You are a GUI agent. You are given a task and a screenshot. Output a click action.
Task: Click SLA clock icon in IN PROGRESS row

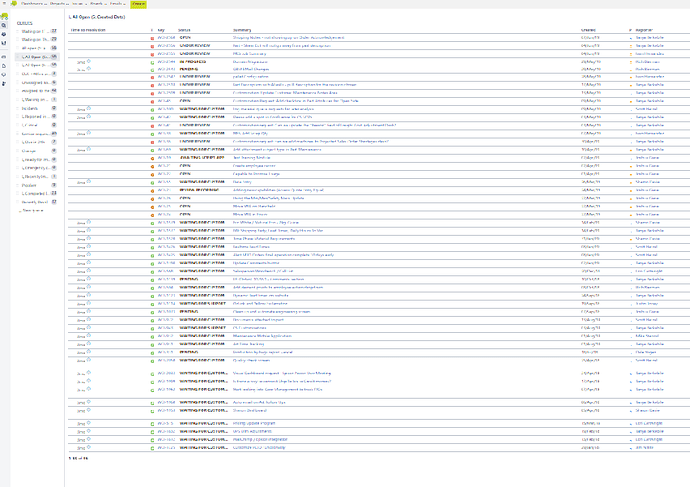coord(88,61)
